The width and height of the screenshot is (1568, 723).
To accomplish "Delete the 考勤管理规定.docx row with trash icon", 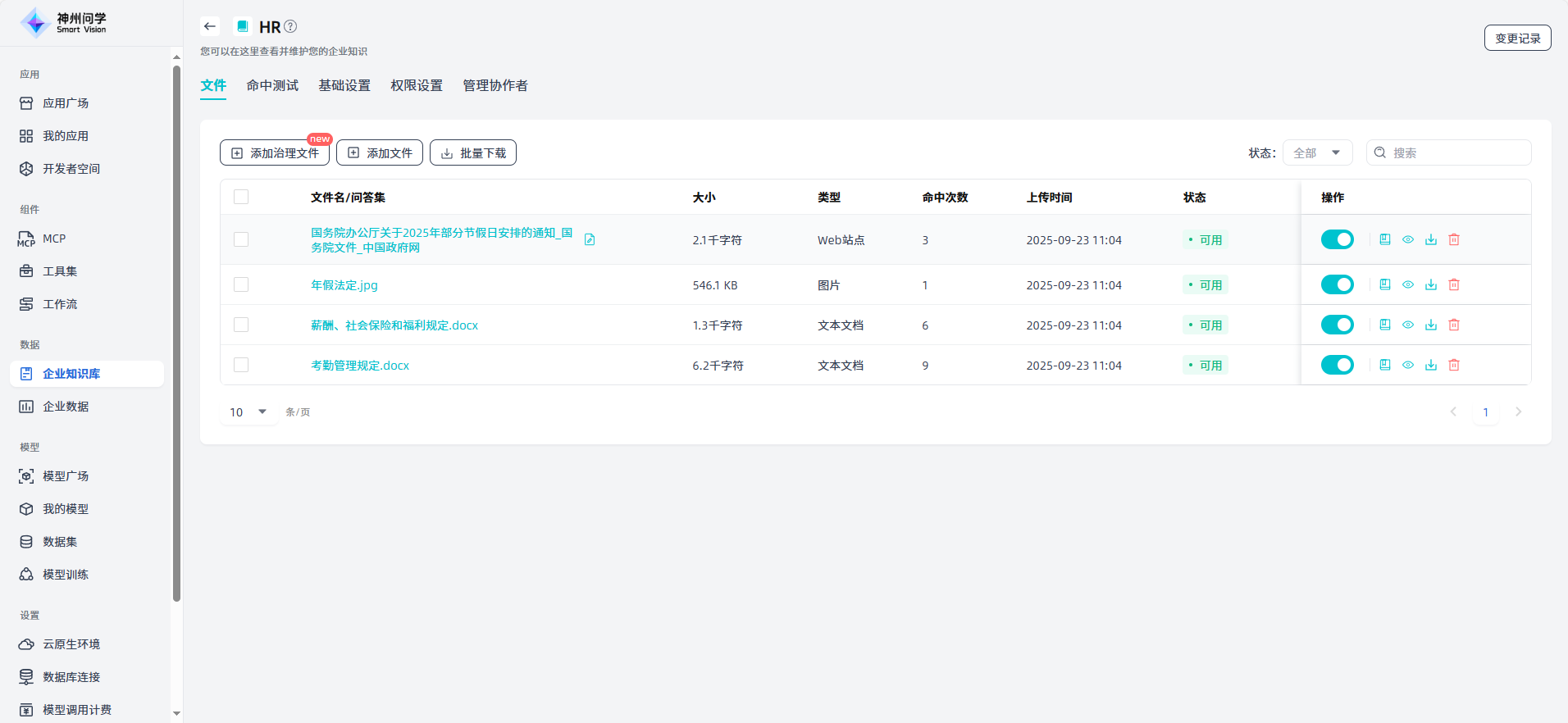I will 1454,365.
